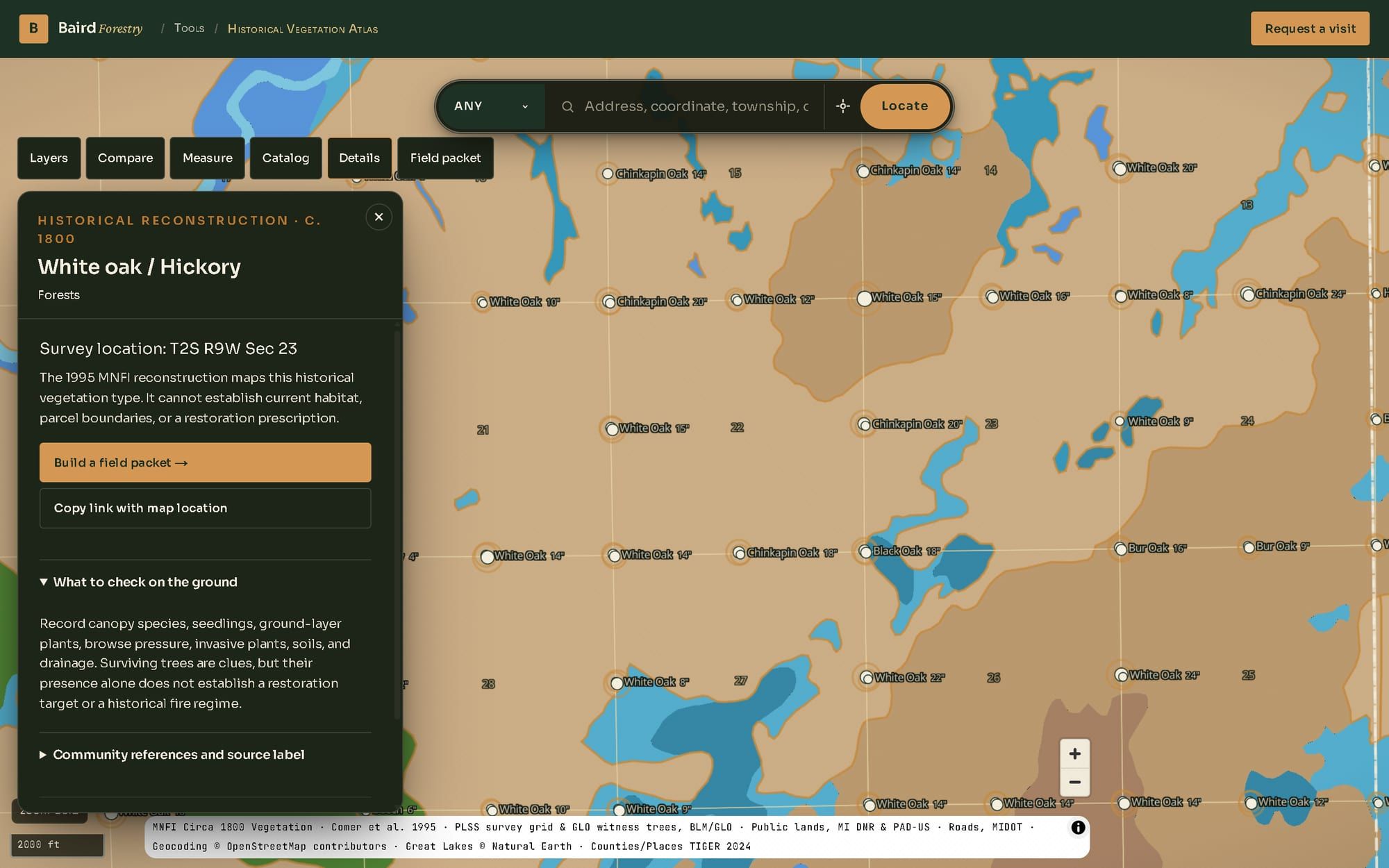Select the White Oak 8" marker left of Chinkapin Oak 24"
Viewport: 1389px width, 868px height.
point(1120,297)
